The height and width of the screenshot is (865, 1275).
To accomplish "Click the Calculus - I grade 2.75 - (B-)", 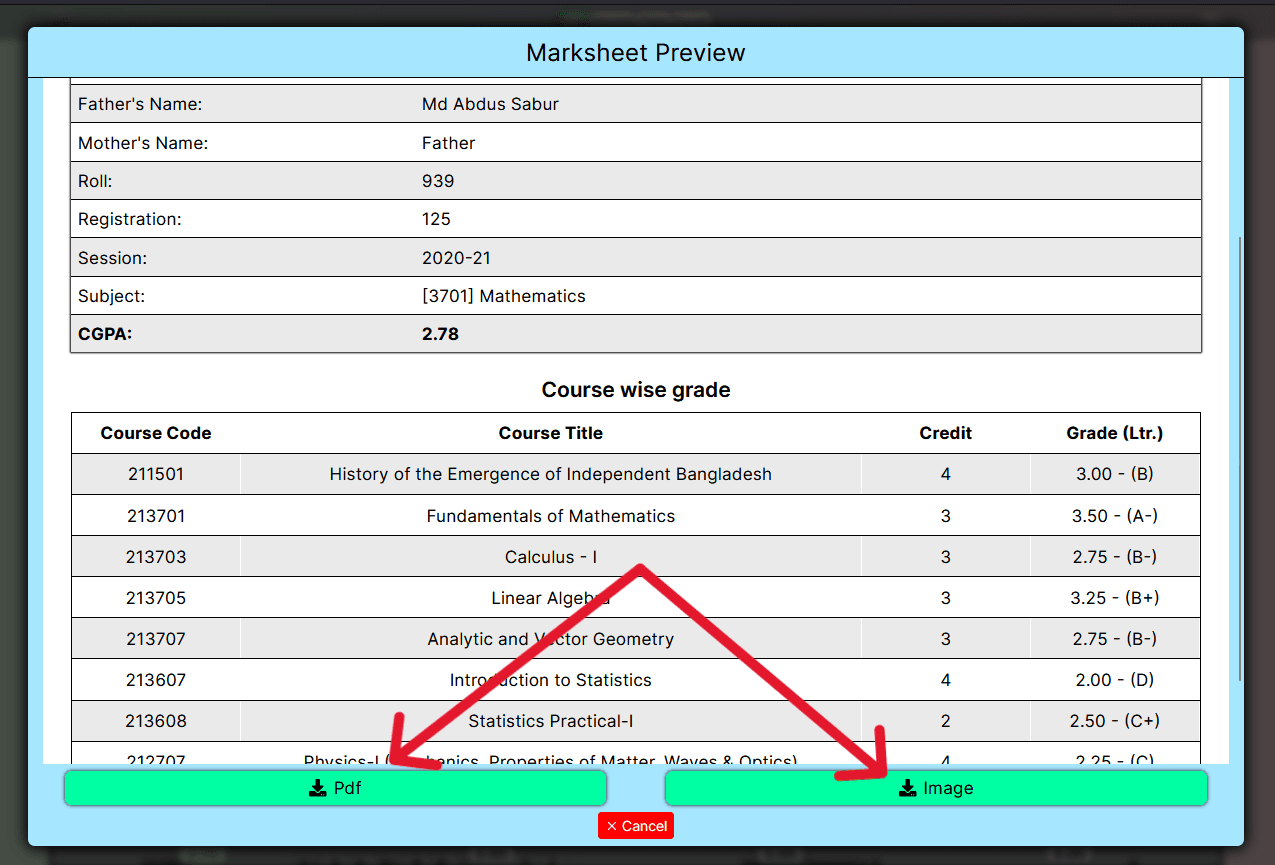I will click(x=1114, y=557).
